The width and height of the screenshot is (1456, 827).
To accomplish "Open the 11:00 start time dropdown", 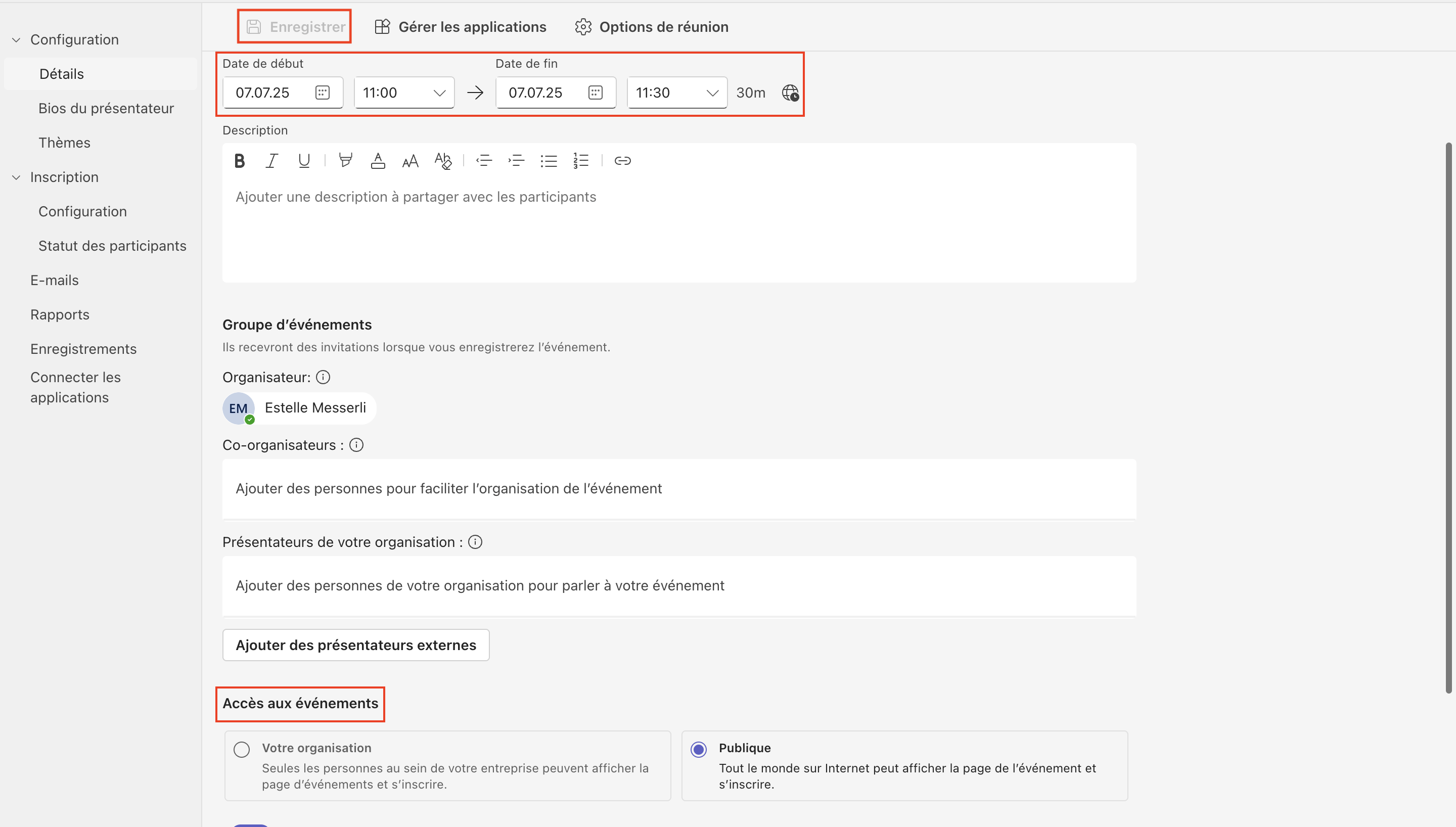I will click(x=404, y=93).
